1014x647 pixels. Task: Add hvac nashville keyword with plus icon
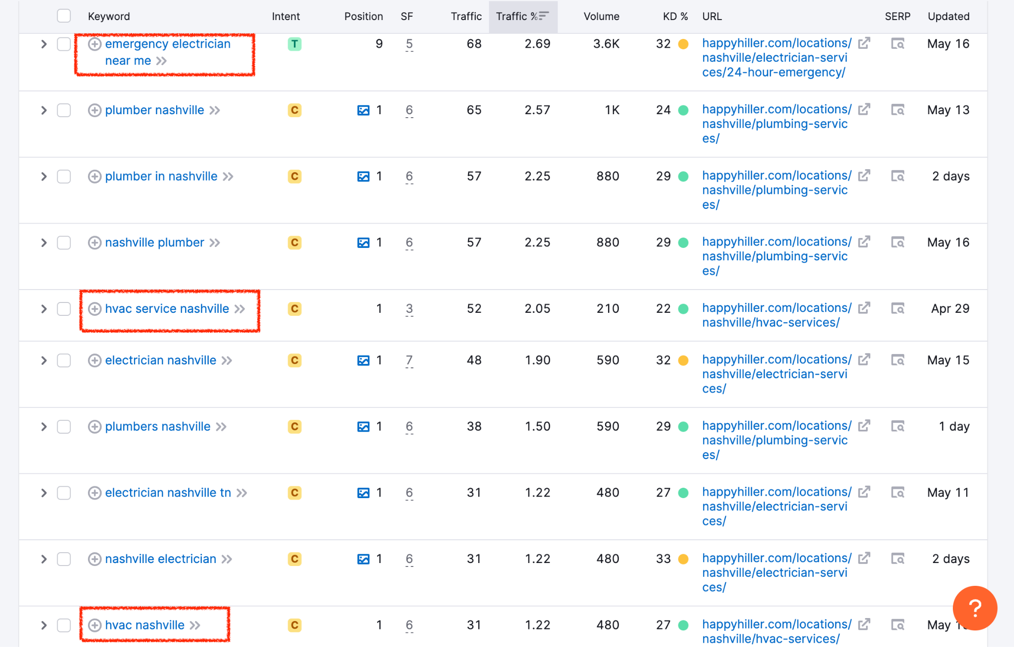point(94,625)
